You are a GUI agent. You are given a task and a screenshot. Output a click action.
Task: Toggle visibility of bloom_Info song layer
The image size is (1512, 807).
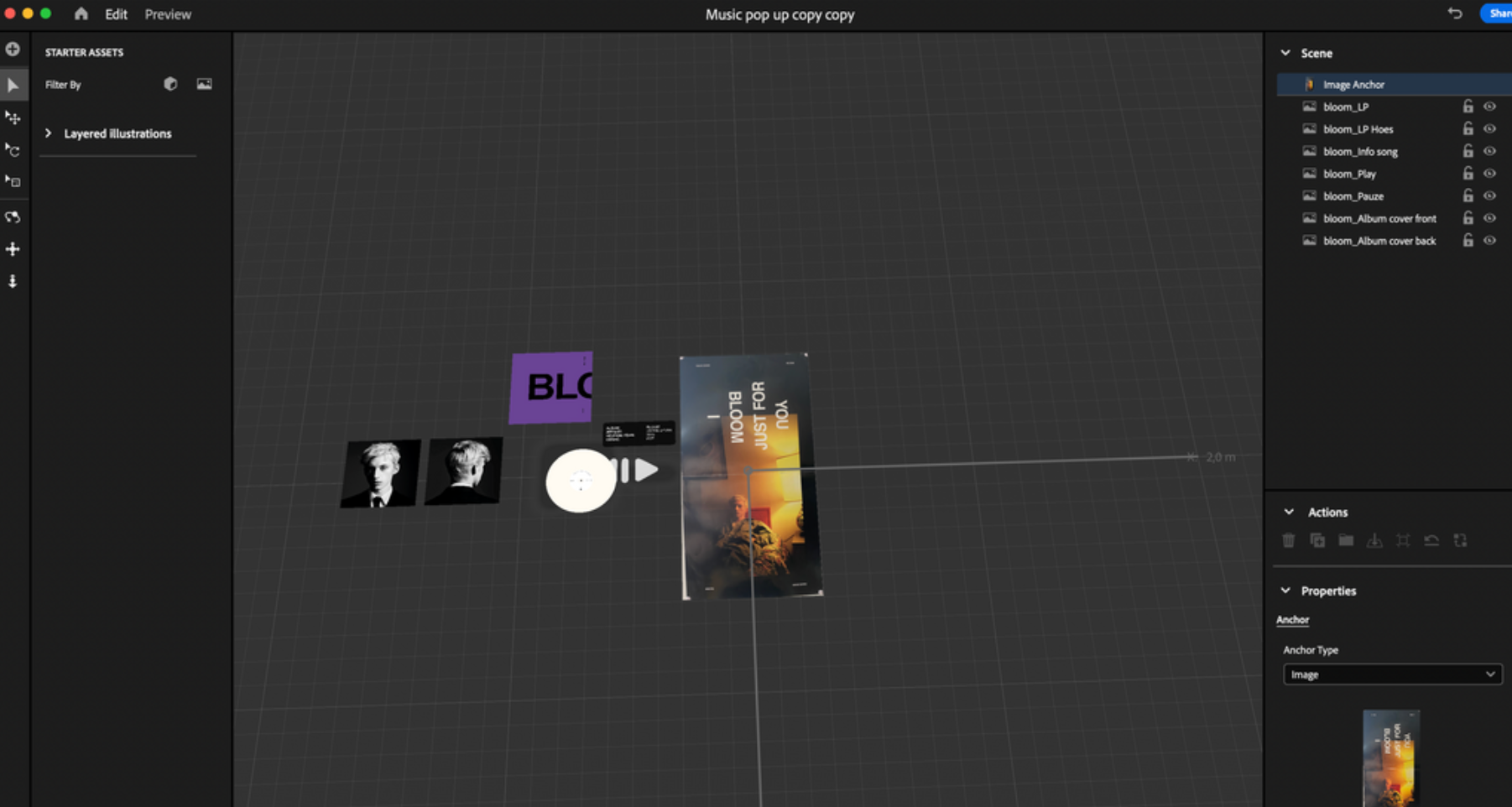coord(1489,151)
